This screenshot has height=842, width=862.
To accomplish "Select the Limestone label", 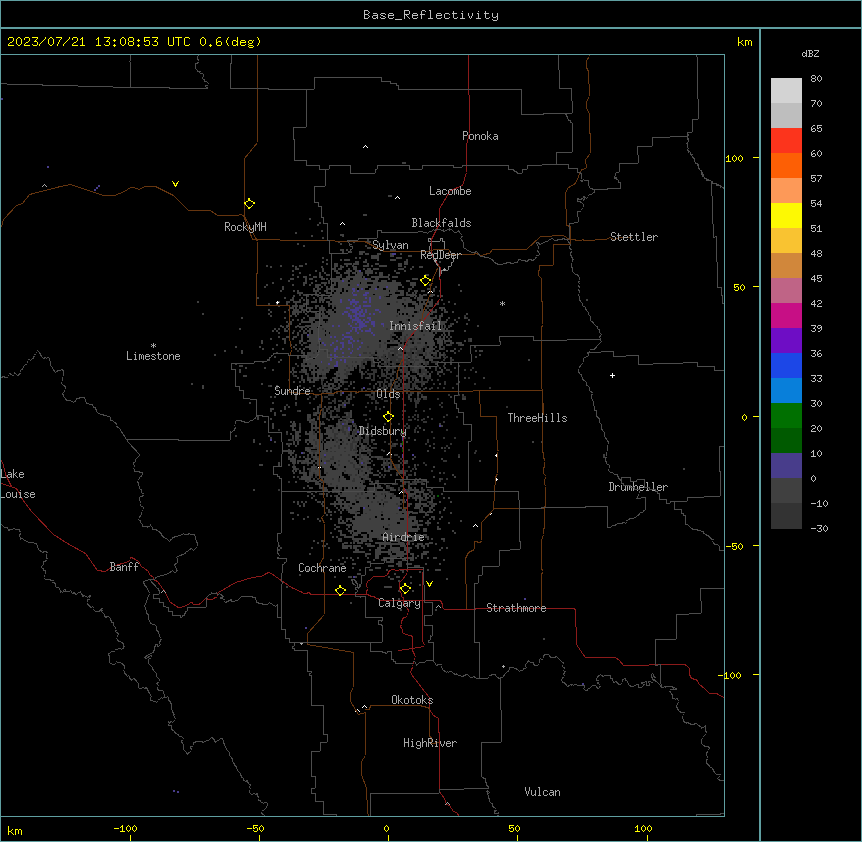I will pyautogui.click(x=153, y=356).
